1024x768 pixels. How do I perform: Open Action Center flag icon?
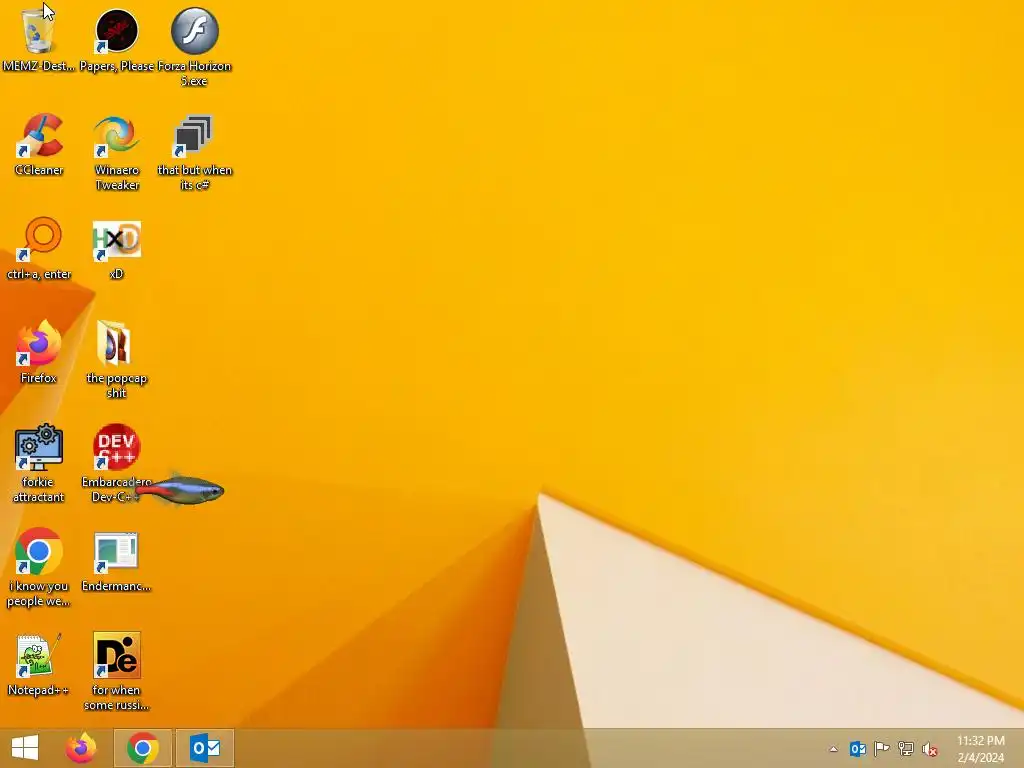click(882, 749)
